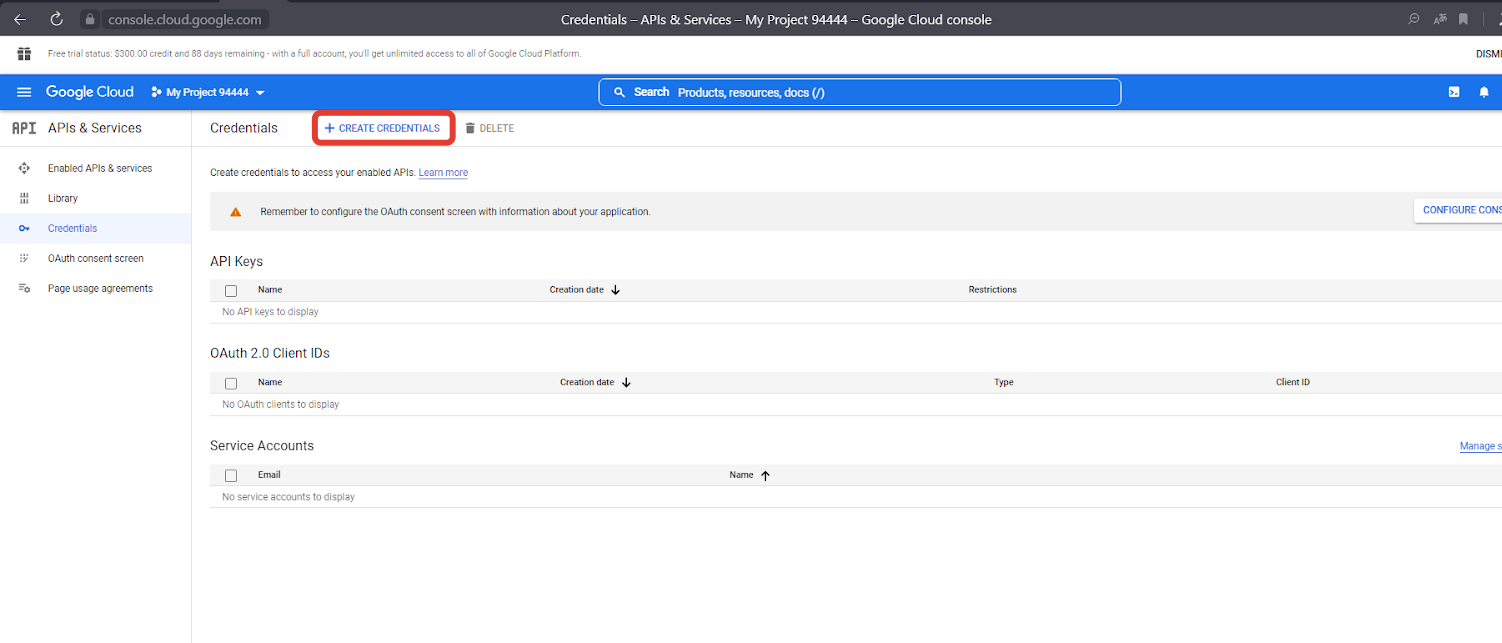Click 'No OAuth clients to display' text
This screenshot has width=1502, height=643.
280,405
